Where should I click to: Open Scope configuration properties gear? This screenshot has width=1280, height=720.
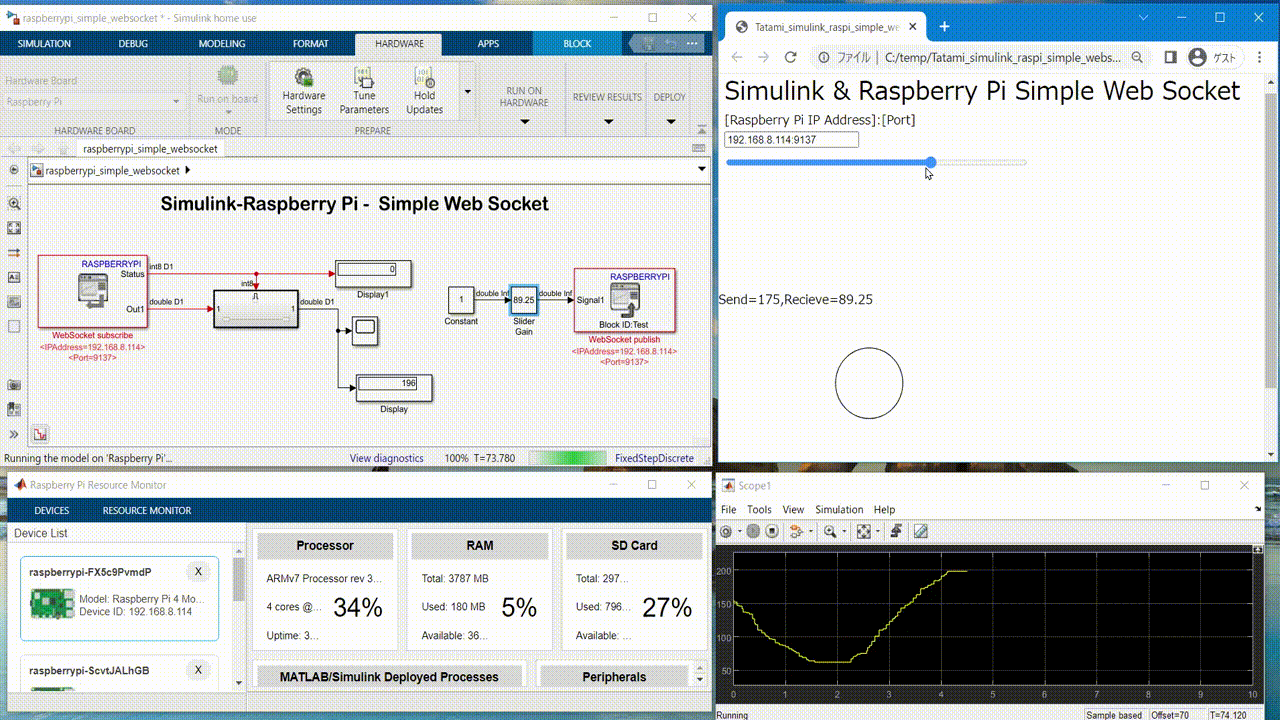[726, 531]
